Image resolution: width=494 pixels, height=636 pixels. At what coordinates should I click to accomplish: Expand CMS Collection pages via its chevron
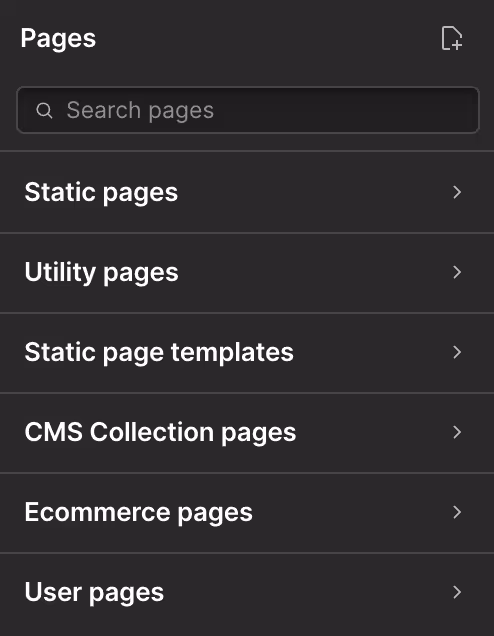pos(457,432)
